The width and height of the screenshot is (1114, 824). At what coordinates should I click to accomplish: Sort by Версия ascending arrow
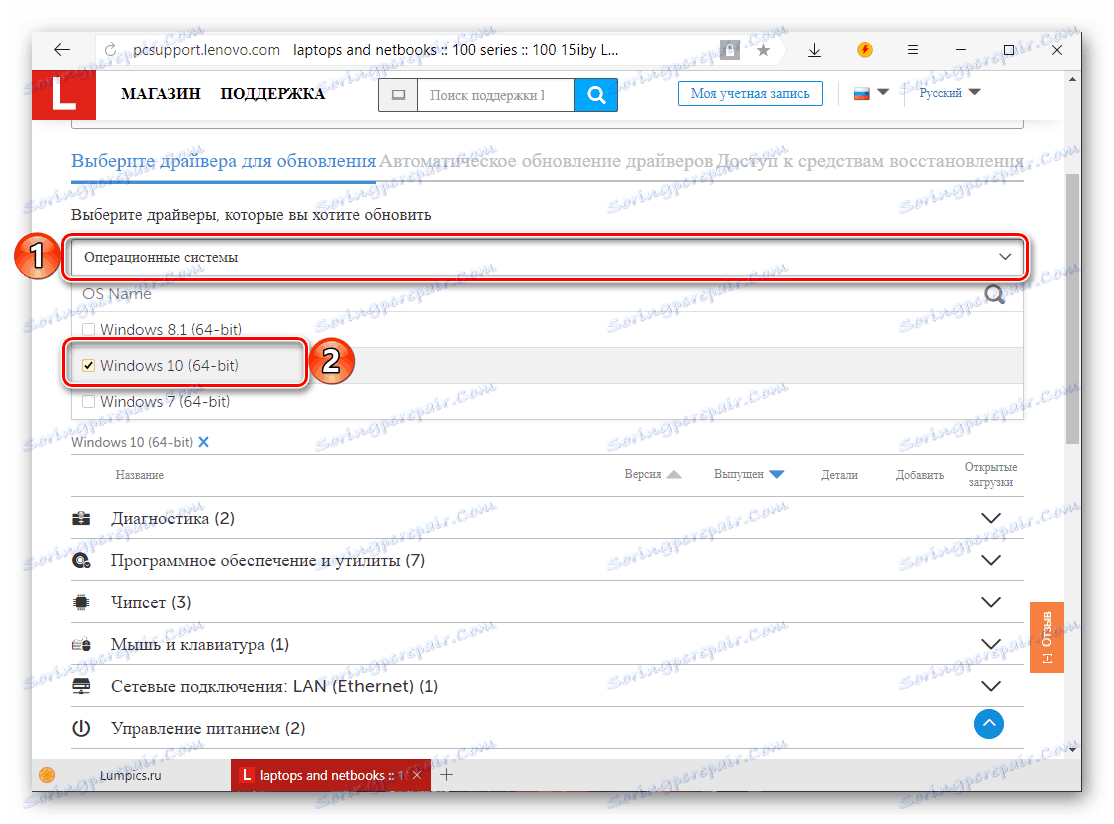point(674,475)
